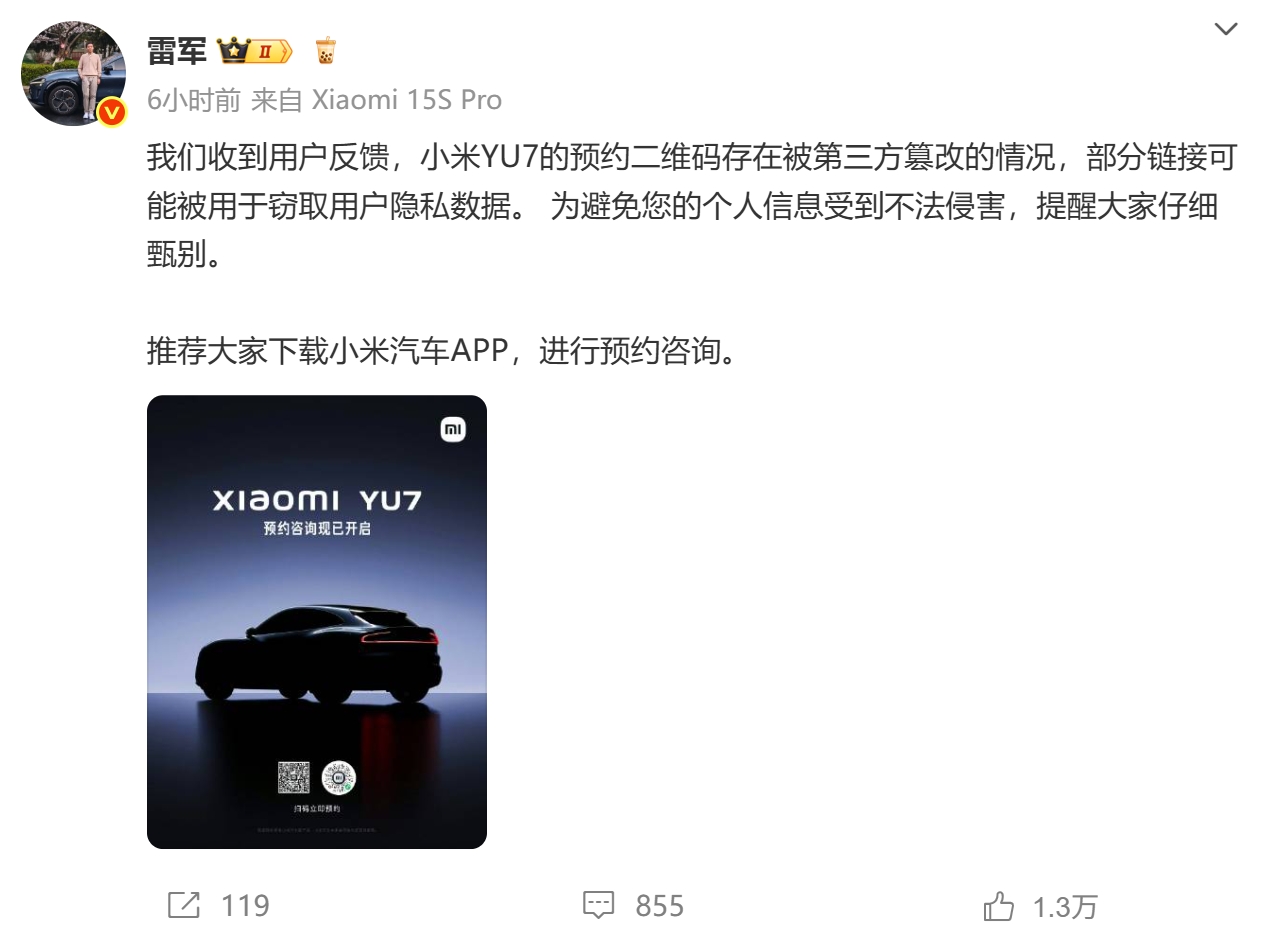Click the round mini-program code on poster
The image size is (1268, 939).
339,778
